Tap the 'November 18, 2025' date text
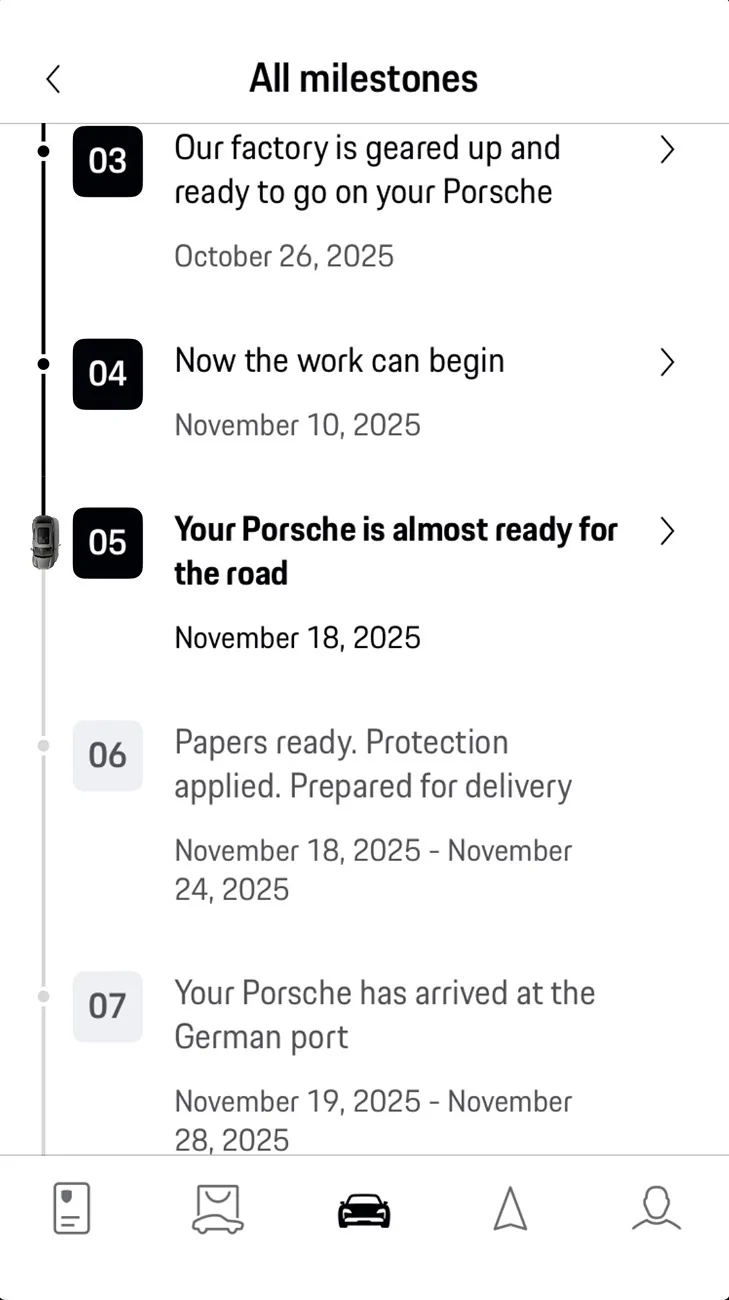Image resolution: width=729 pixels, height=1300 pixels. pyautogui.click(x=296, y=637)
